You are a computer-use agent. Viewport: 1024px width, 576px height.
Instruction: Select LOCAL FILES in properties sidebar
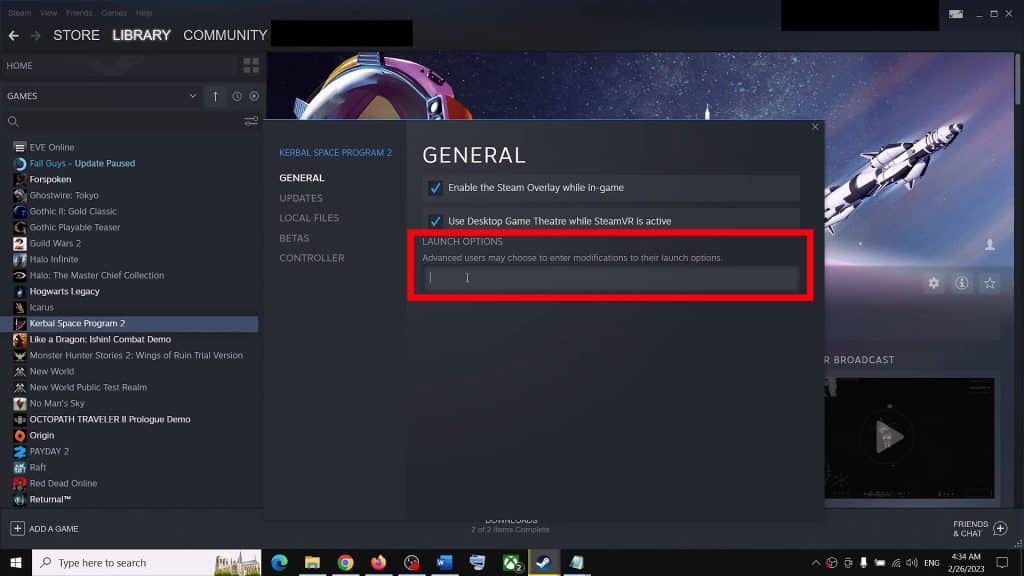pos(309,217)
